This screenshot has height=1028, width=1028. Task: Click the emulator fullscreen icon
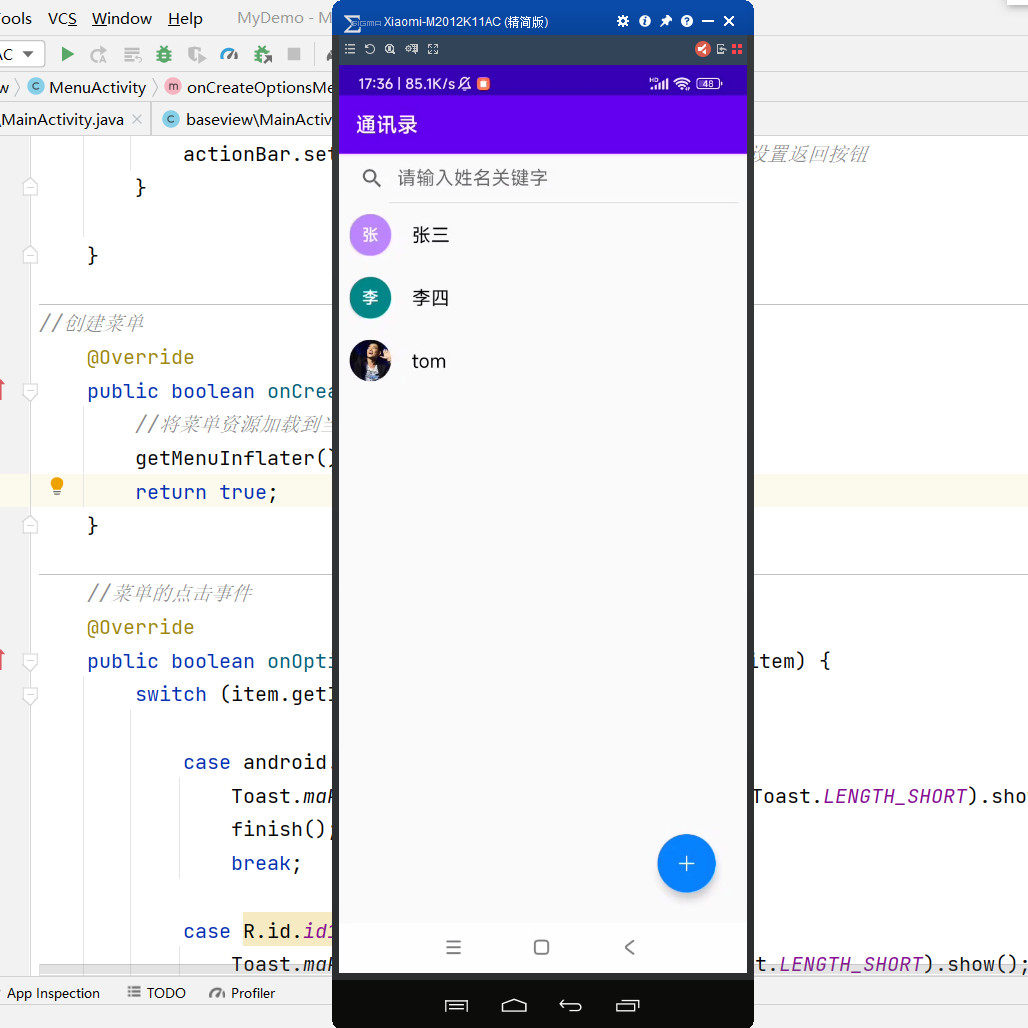click(433, 48)
